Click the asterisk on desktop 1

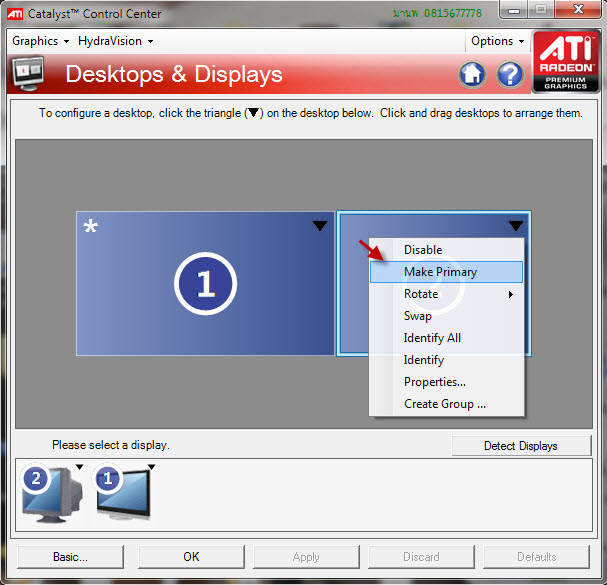pyautogui.click(x=91, y=226)
